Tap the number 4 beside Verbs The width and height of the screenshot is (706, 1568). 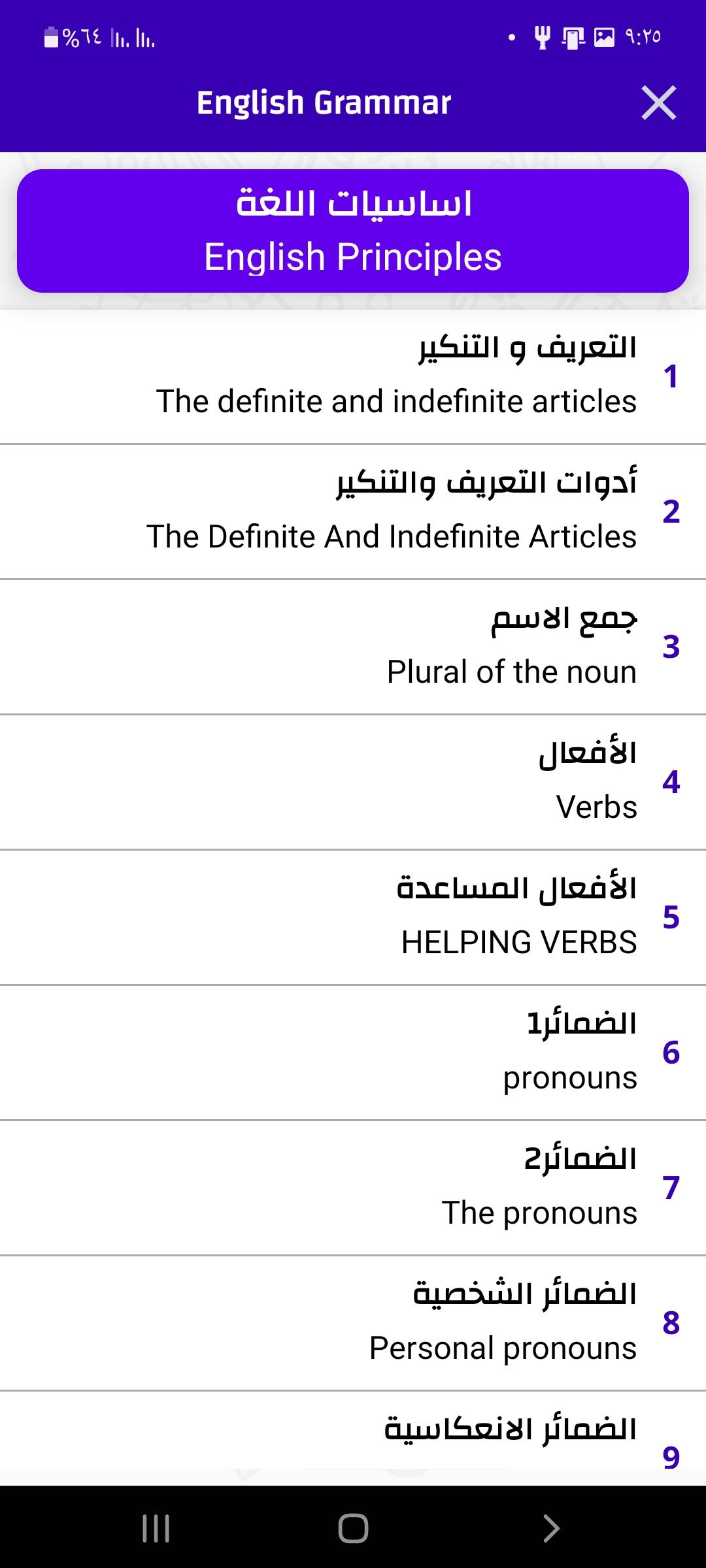[x=671, y=782]
